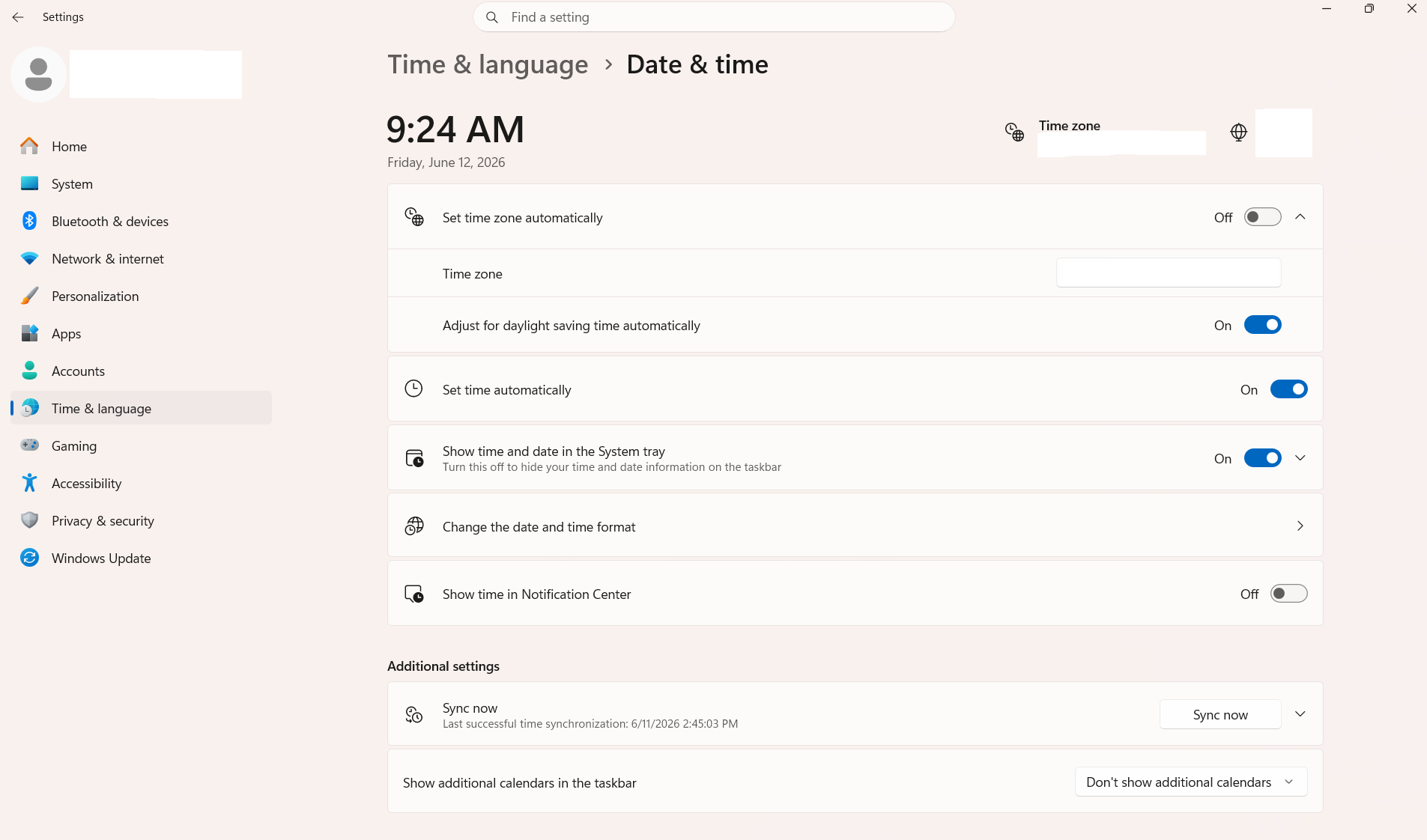The width and height of the screenshot is (1427, 840).
Task: Open Bluetooth & devices settings
Action: pos(141,221)
